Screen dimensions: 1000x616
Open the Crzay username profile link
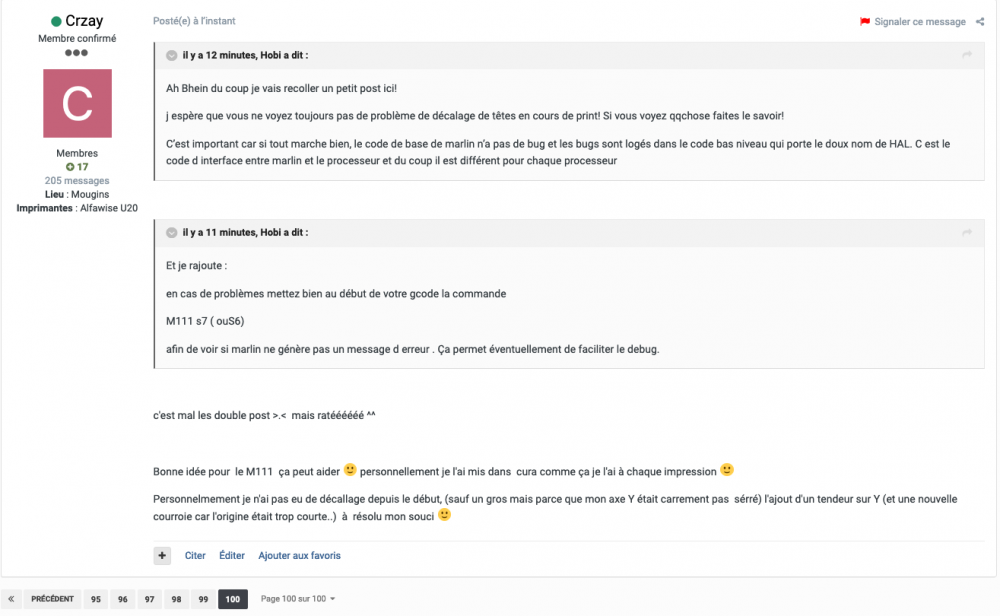coord(84,21)
